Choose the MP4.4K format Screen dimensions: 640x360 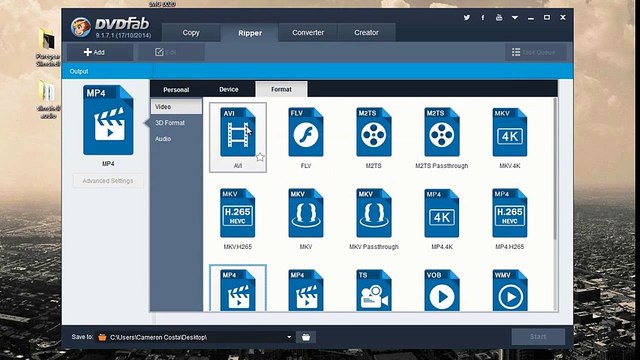click(x=442, y=213)
